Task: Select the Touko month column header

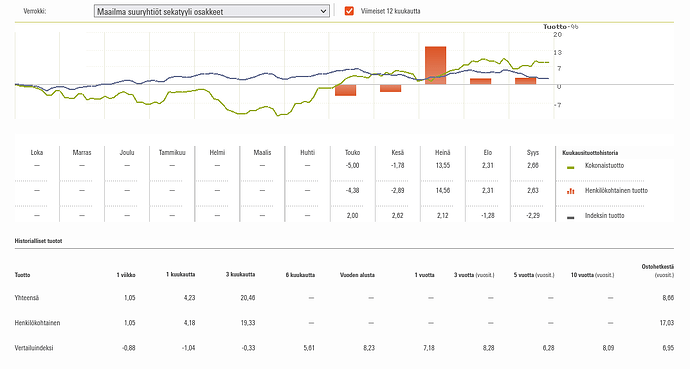Action: [x=352, y=153]
